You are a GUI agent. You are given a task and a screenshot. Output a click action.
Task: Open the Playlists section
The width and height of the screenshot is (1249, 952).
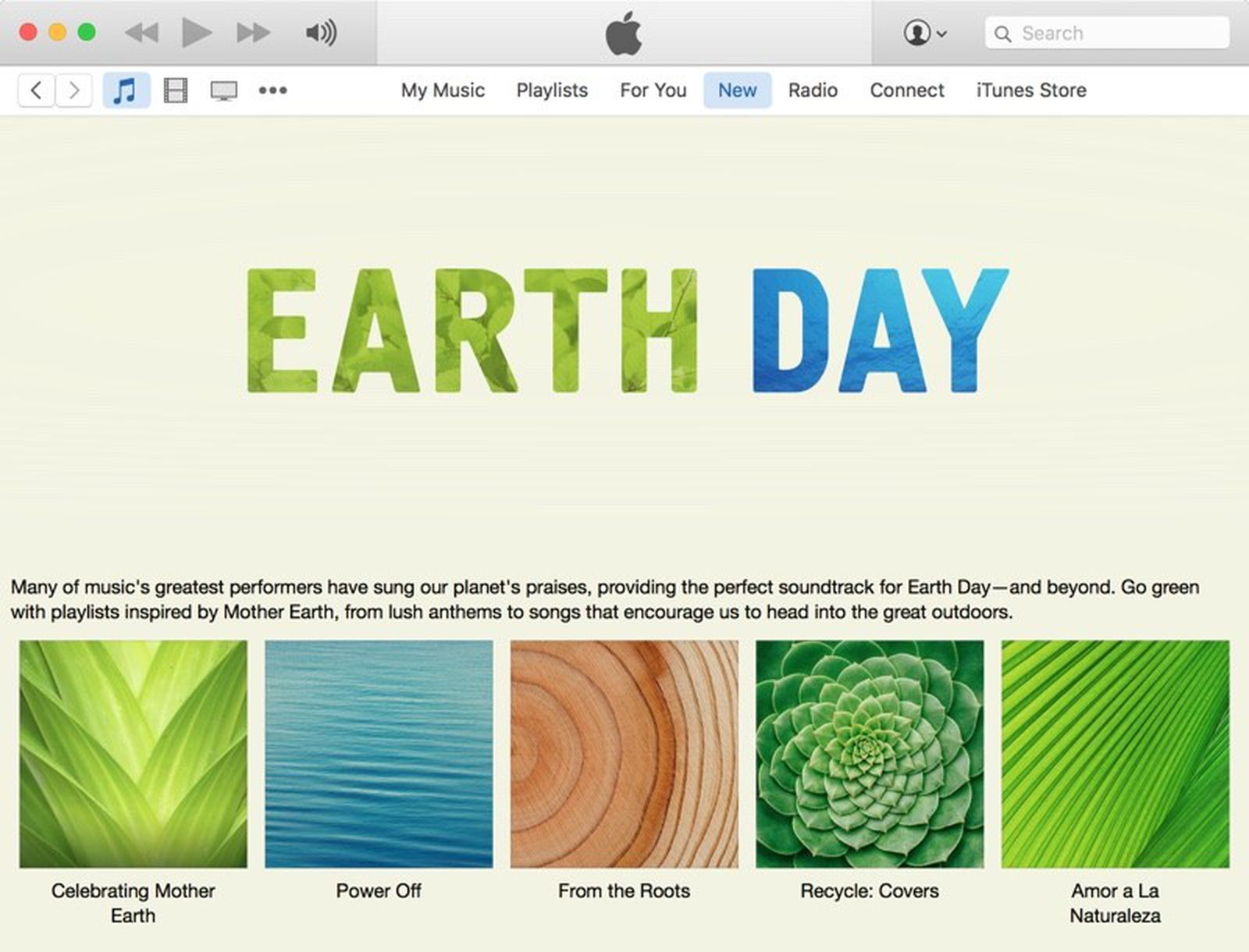pos(551,90)
